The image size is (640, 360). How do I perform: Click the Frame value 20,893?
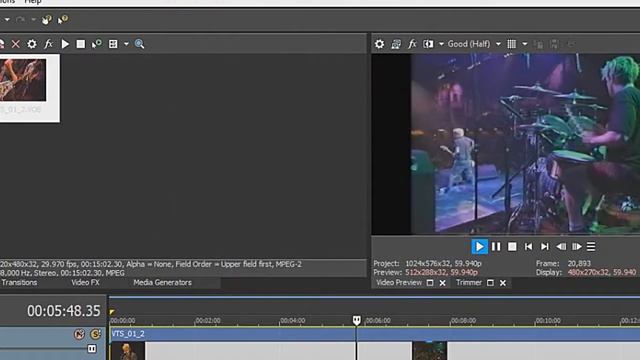(x=579, y=264)
